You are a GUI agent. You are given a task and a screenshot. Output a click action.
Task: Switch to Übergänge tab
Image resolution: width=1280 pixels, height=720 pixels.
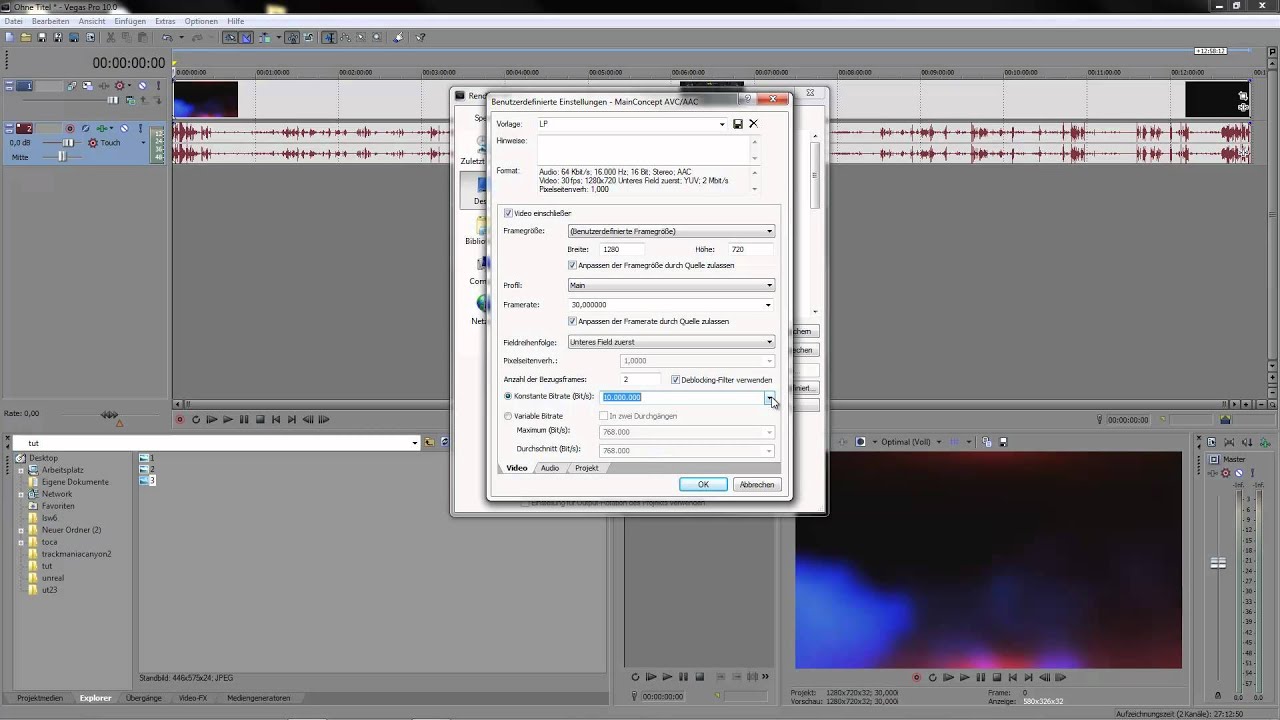(144, 698)
